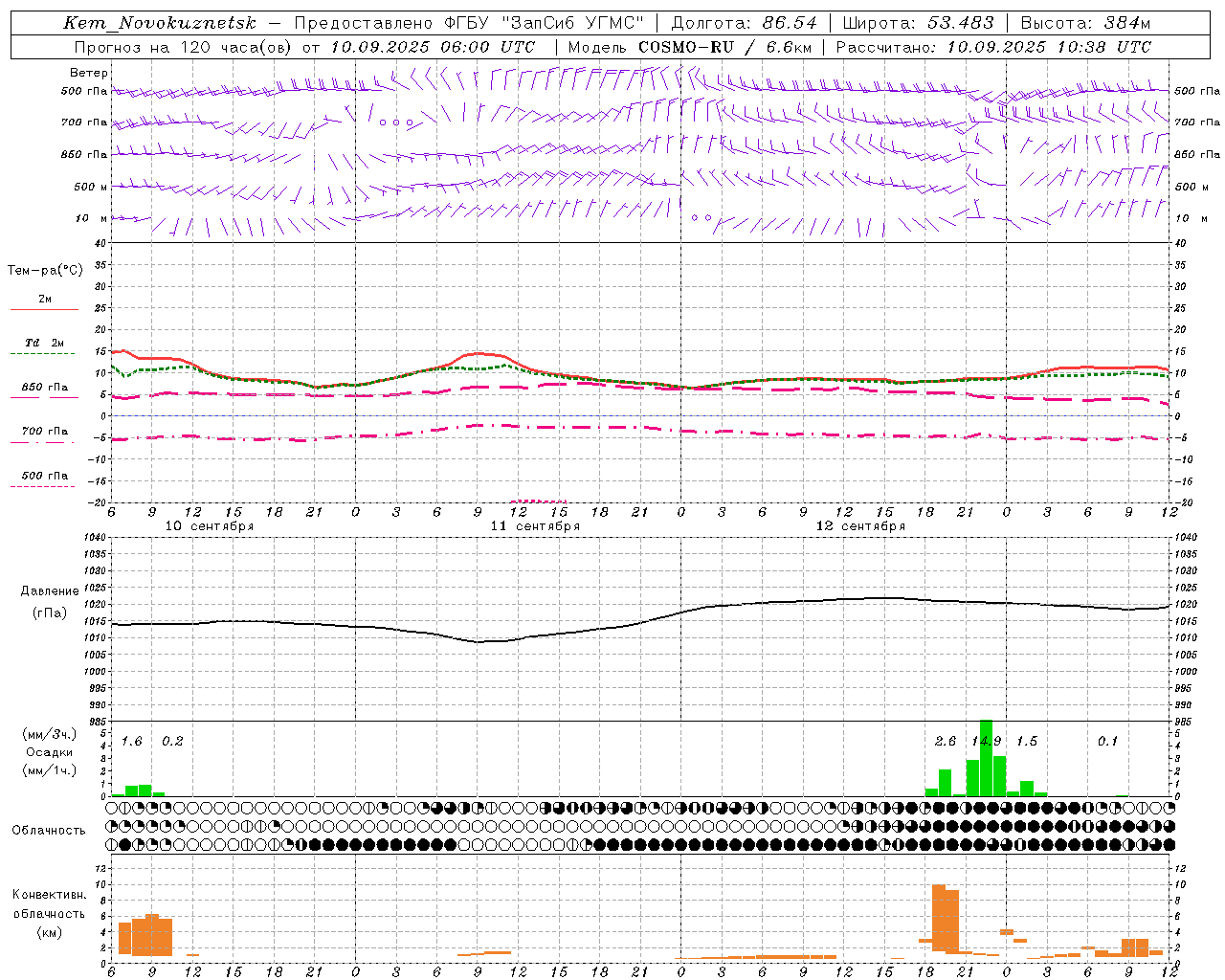The width and height of the screenshot is (1225, 980).
Task: Select the 'Долгота: 86.54' header value
Action: point(745,23)
